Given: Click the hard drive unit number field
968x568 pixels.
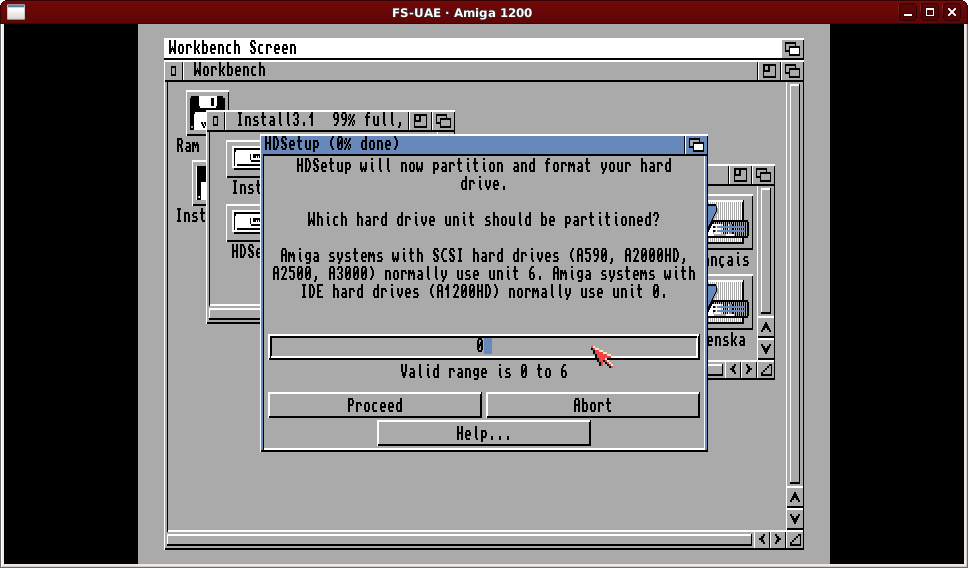Looking at the screenshot, I should [484, 346].
